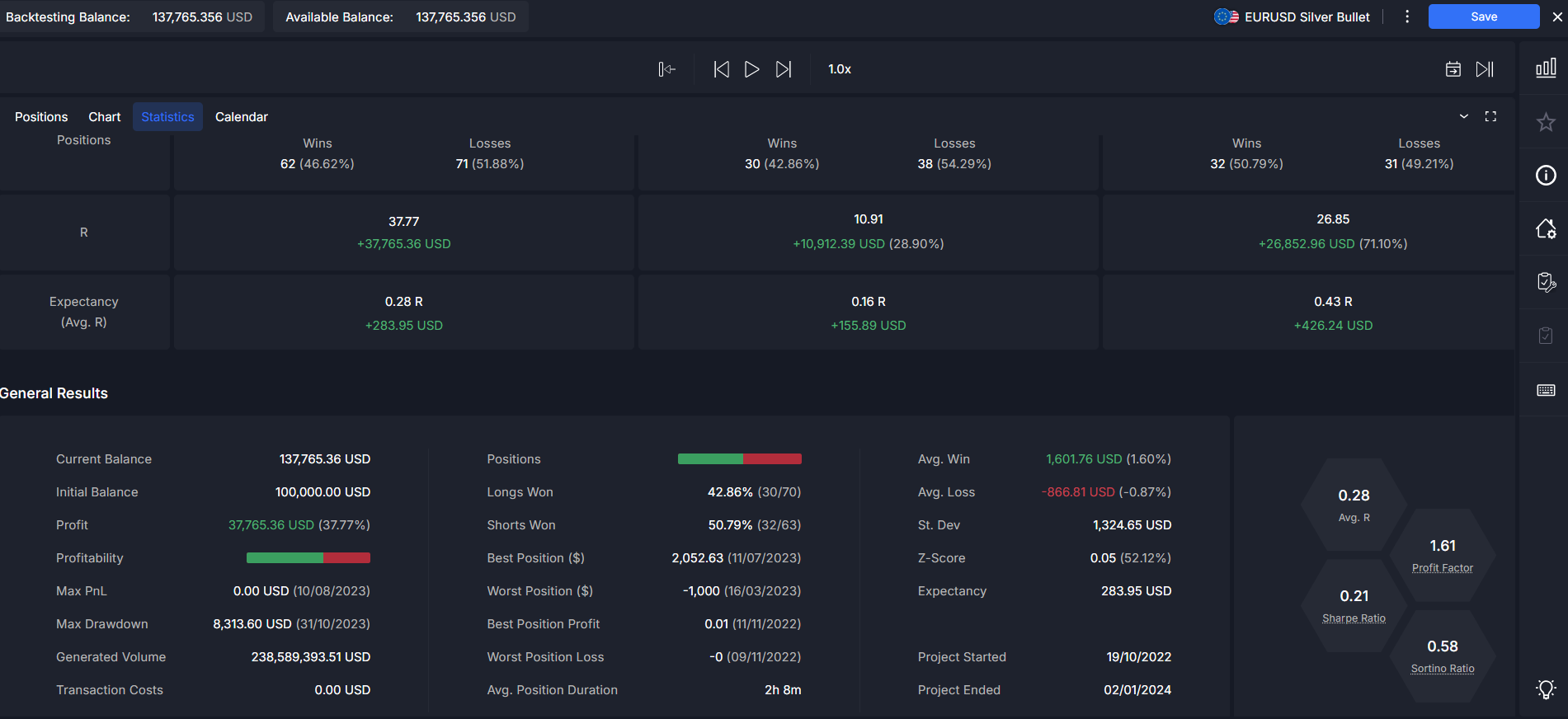Open the bar chart panel icon
Screen dimensions: 1568x719
click(1546, 68)
